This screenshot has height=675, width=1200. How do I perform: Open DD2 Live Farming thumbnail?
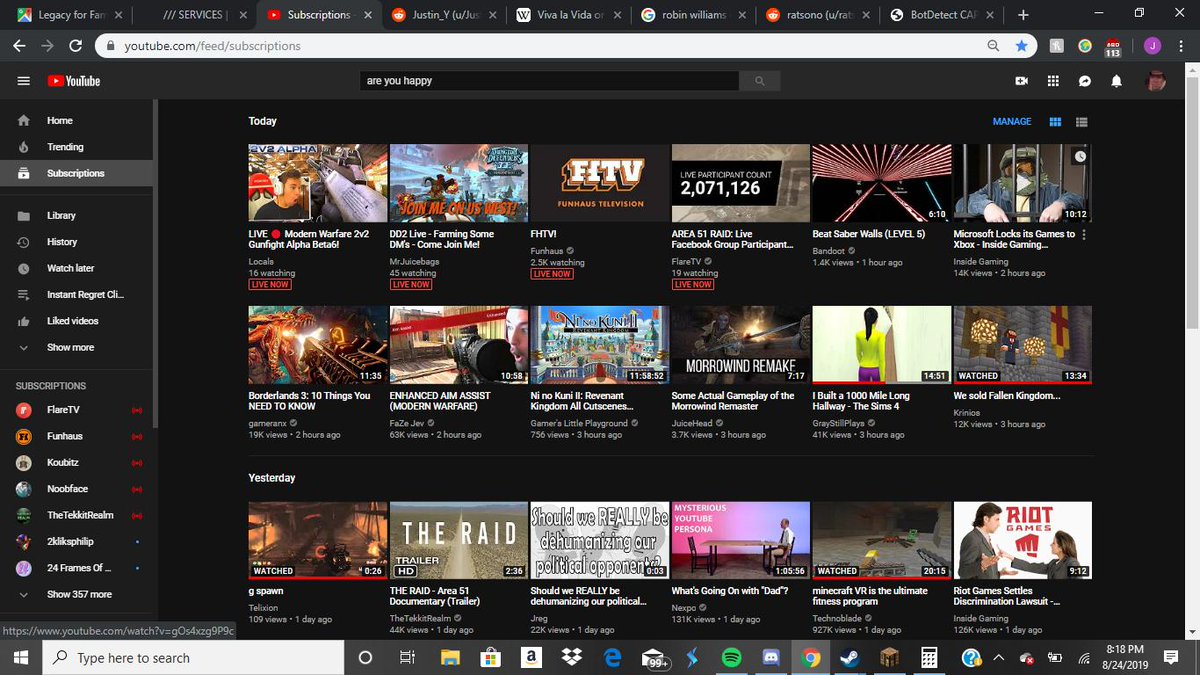point(459,183)
